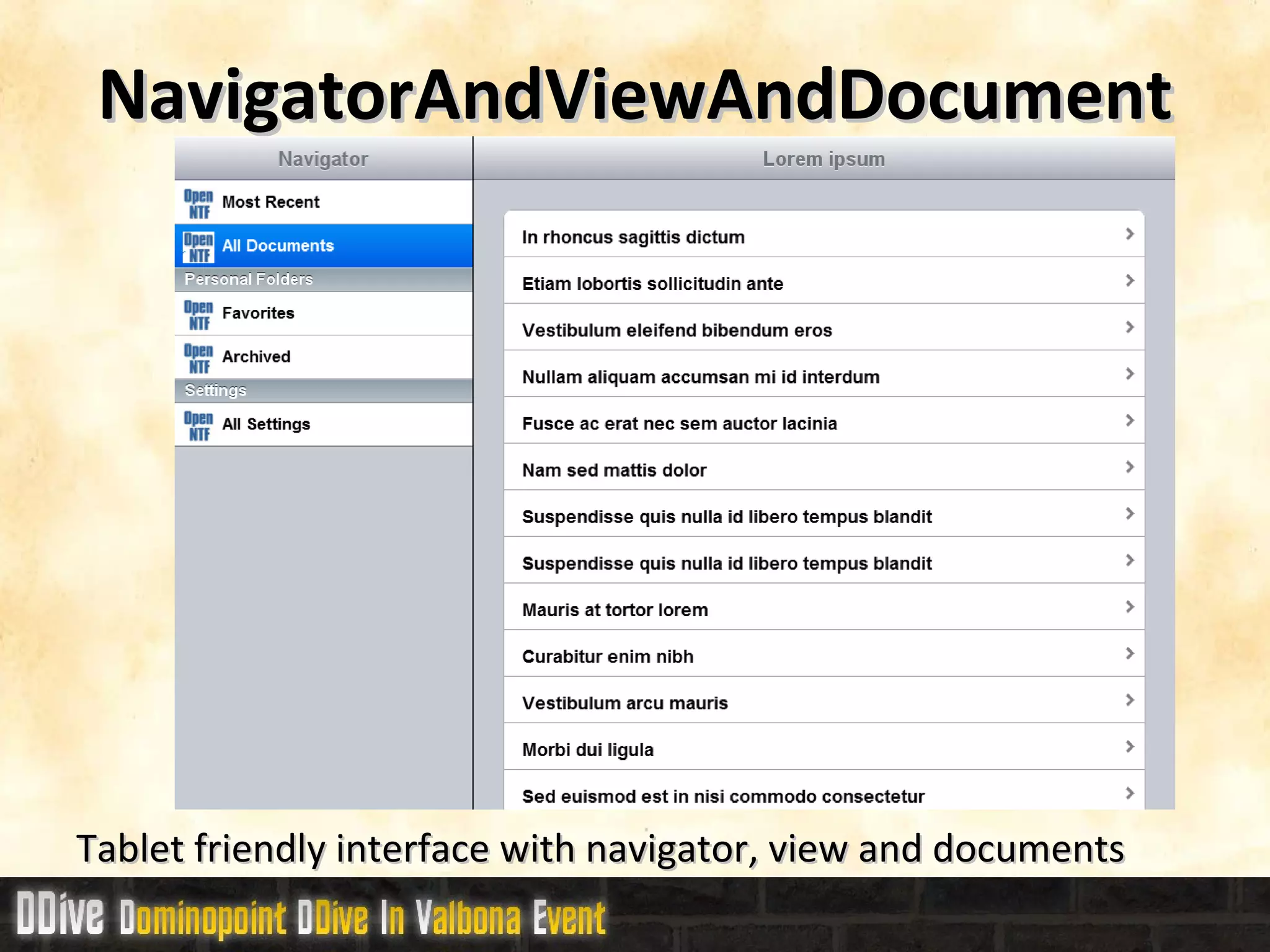The height and width of the screenshot is (952, 1270).
Task: Open the Most Recent navigator entry
Action: (x=324, y=202)
